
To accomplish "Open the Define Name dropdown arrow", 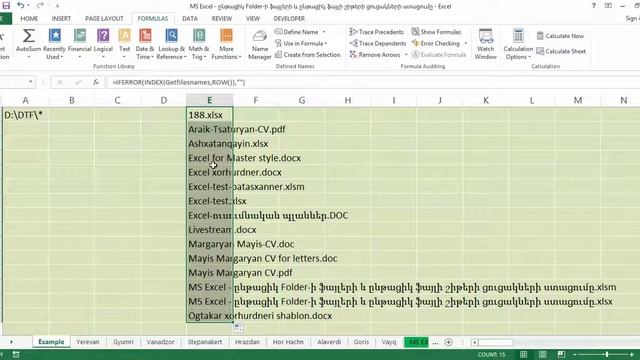I will pos(324,32).
